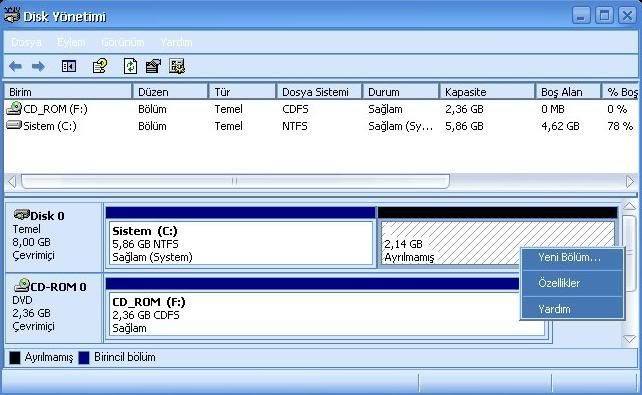Sort by the Düzen column header
Image resolution: width=642 pixels, height=395 pixels.
point(170,92)
